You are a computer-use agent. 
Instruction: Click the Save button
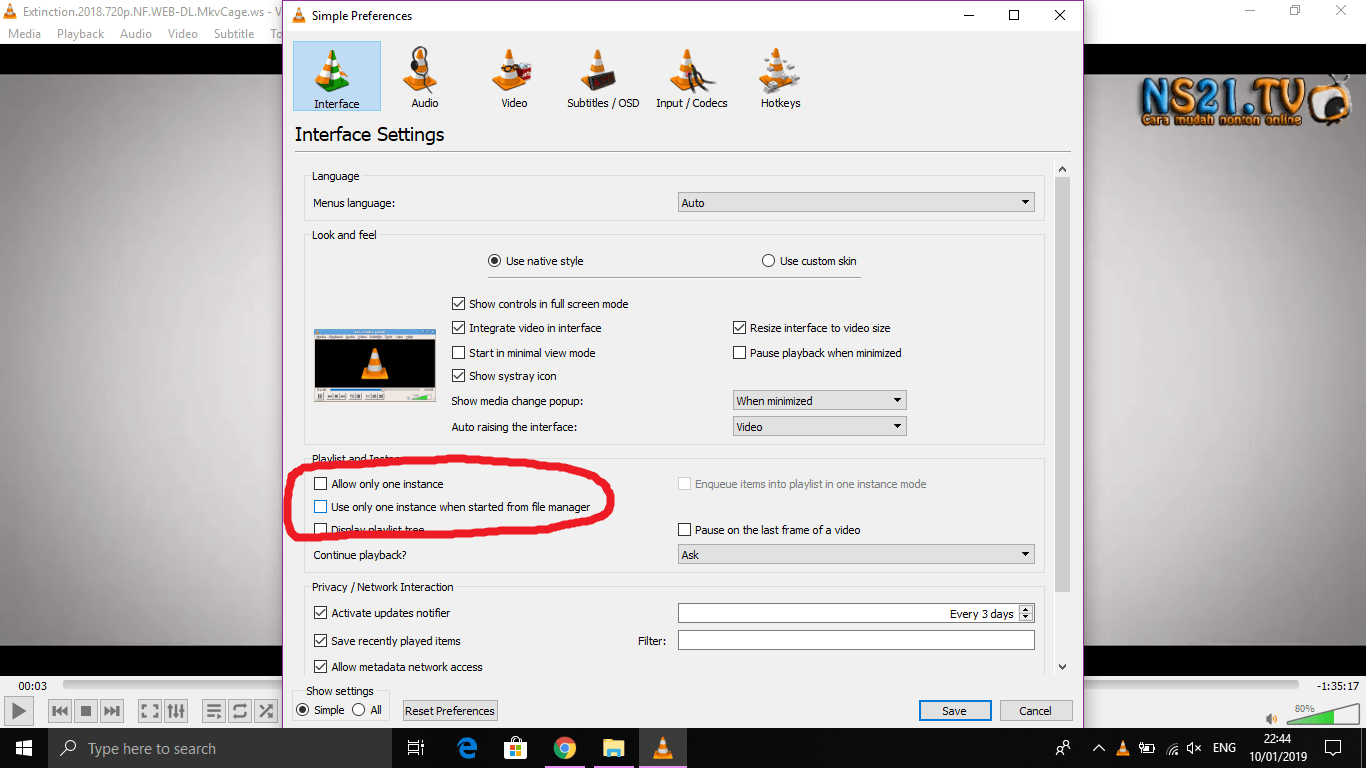tap(955, 711)
